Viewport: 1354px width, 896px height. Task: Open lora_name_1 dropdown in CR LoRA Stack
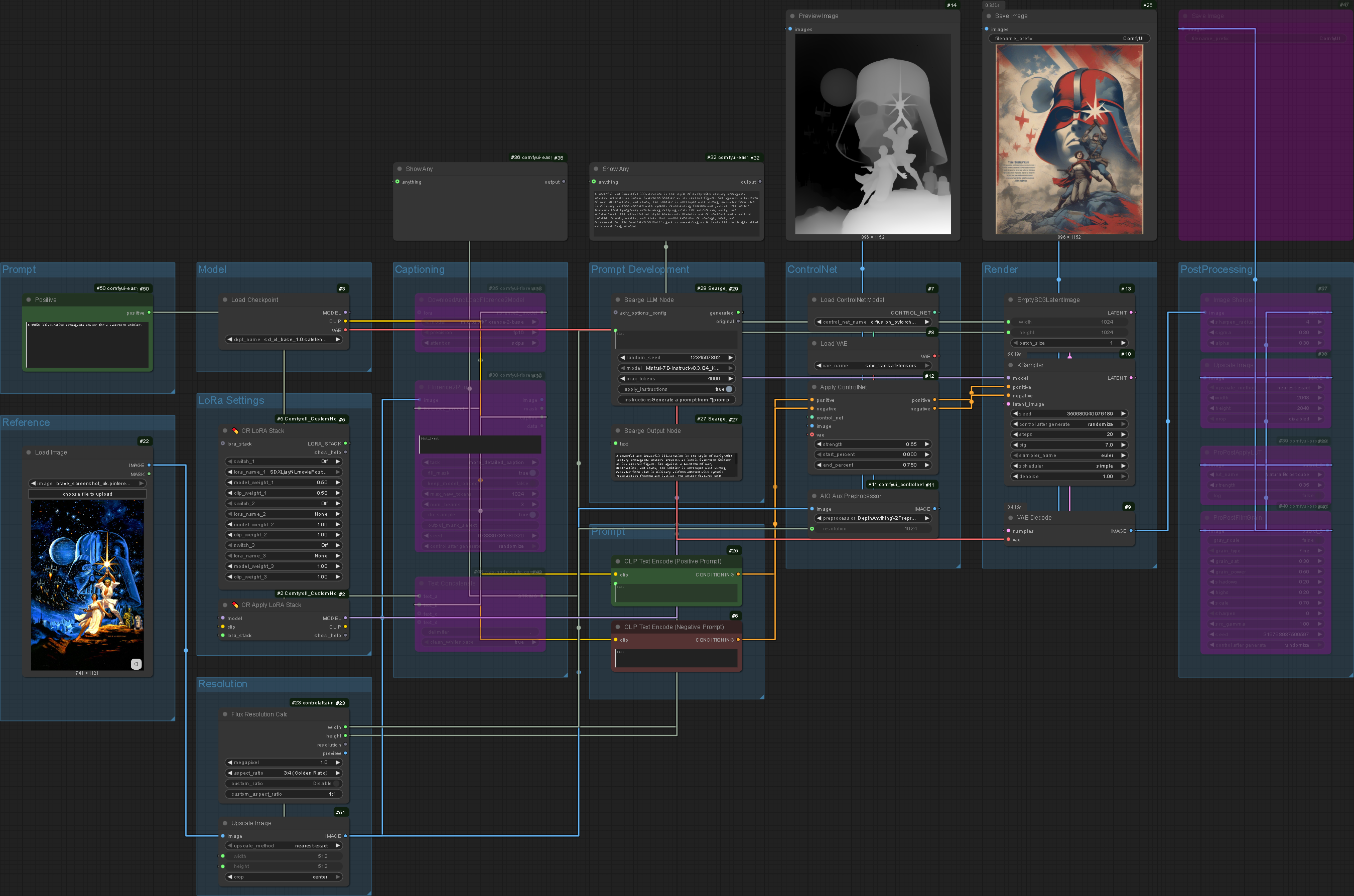coord(284,472)
